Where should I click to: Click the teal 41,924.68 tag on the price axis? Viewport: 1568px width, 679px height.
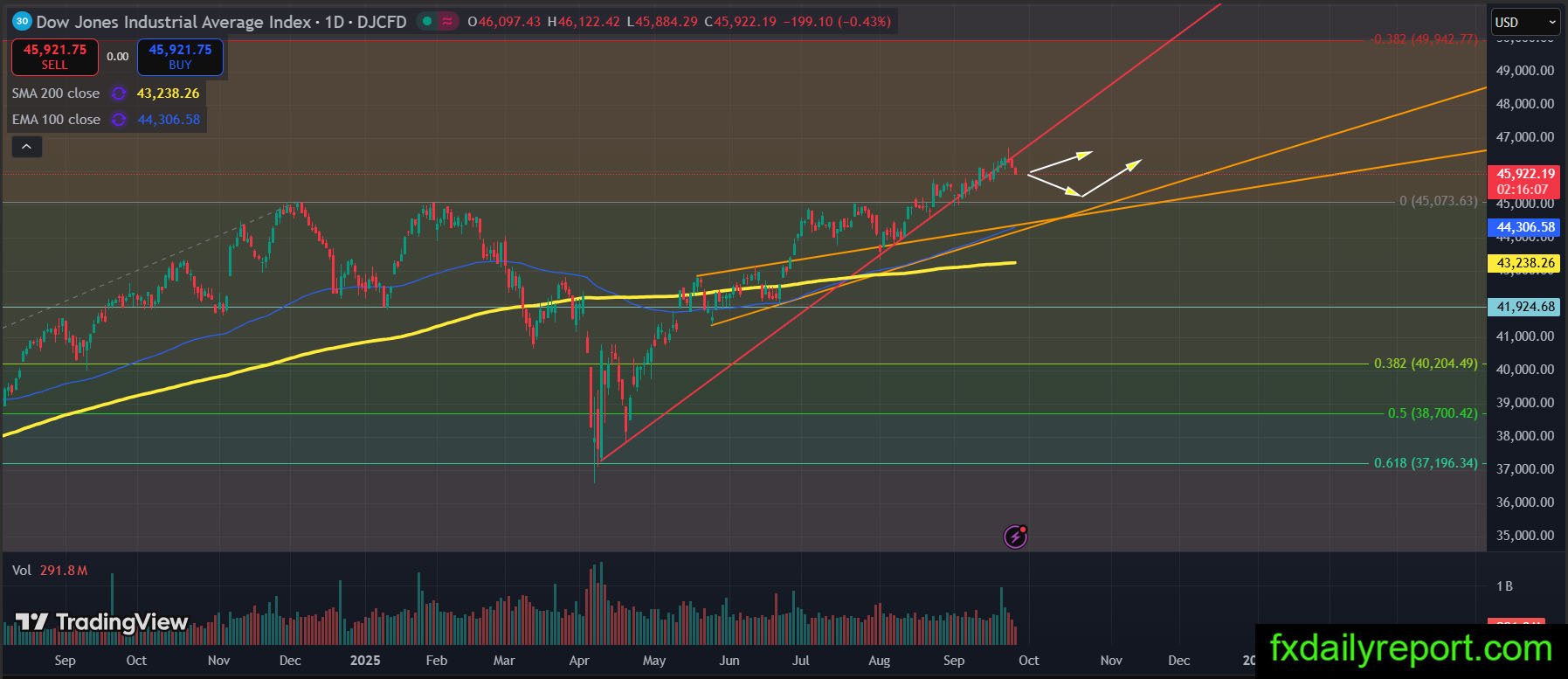(x=1524, y=307)
